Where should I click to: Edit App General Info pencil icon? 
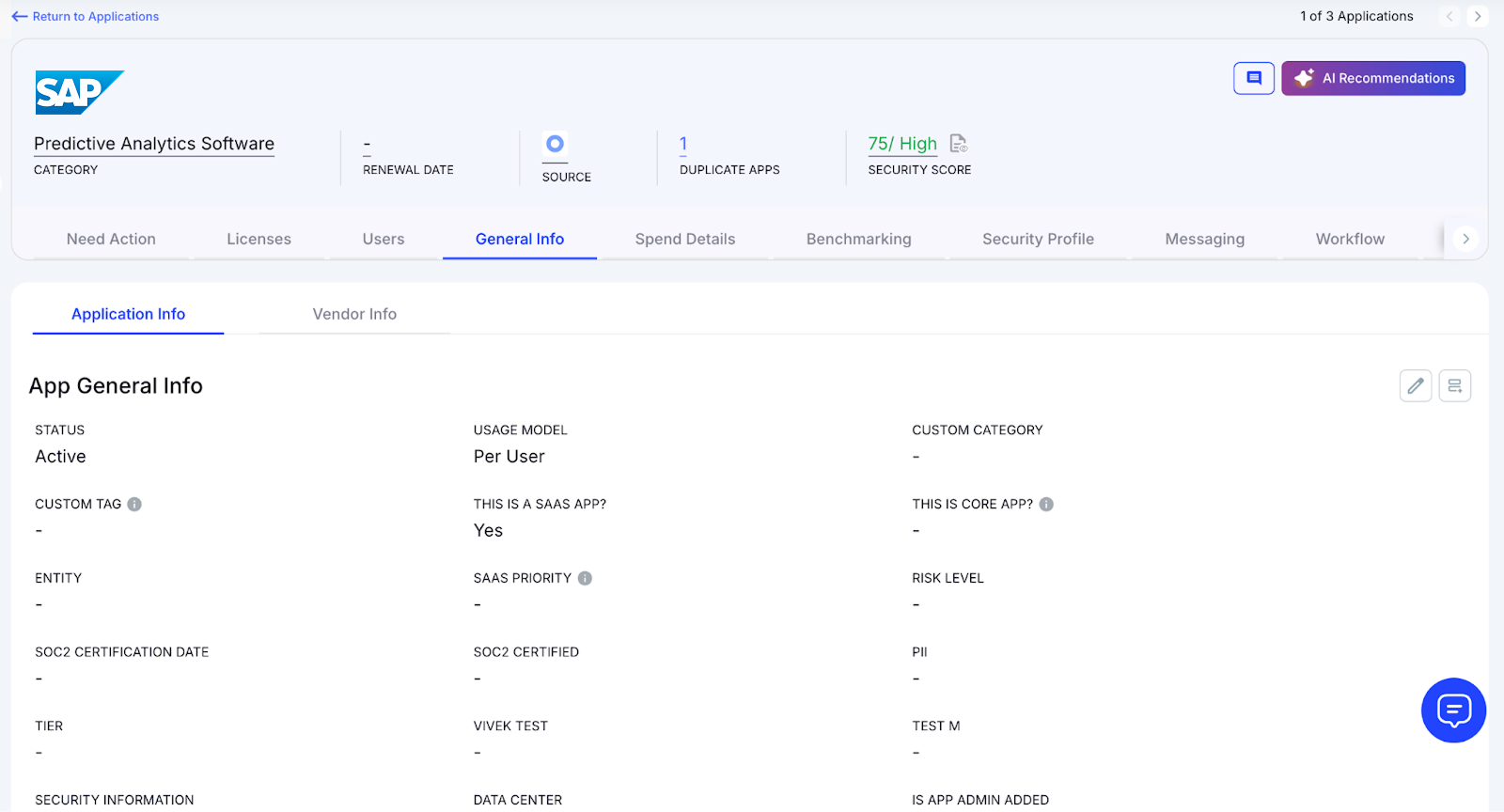coord(1416,386)
